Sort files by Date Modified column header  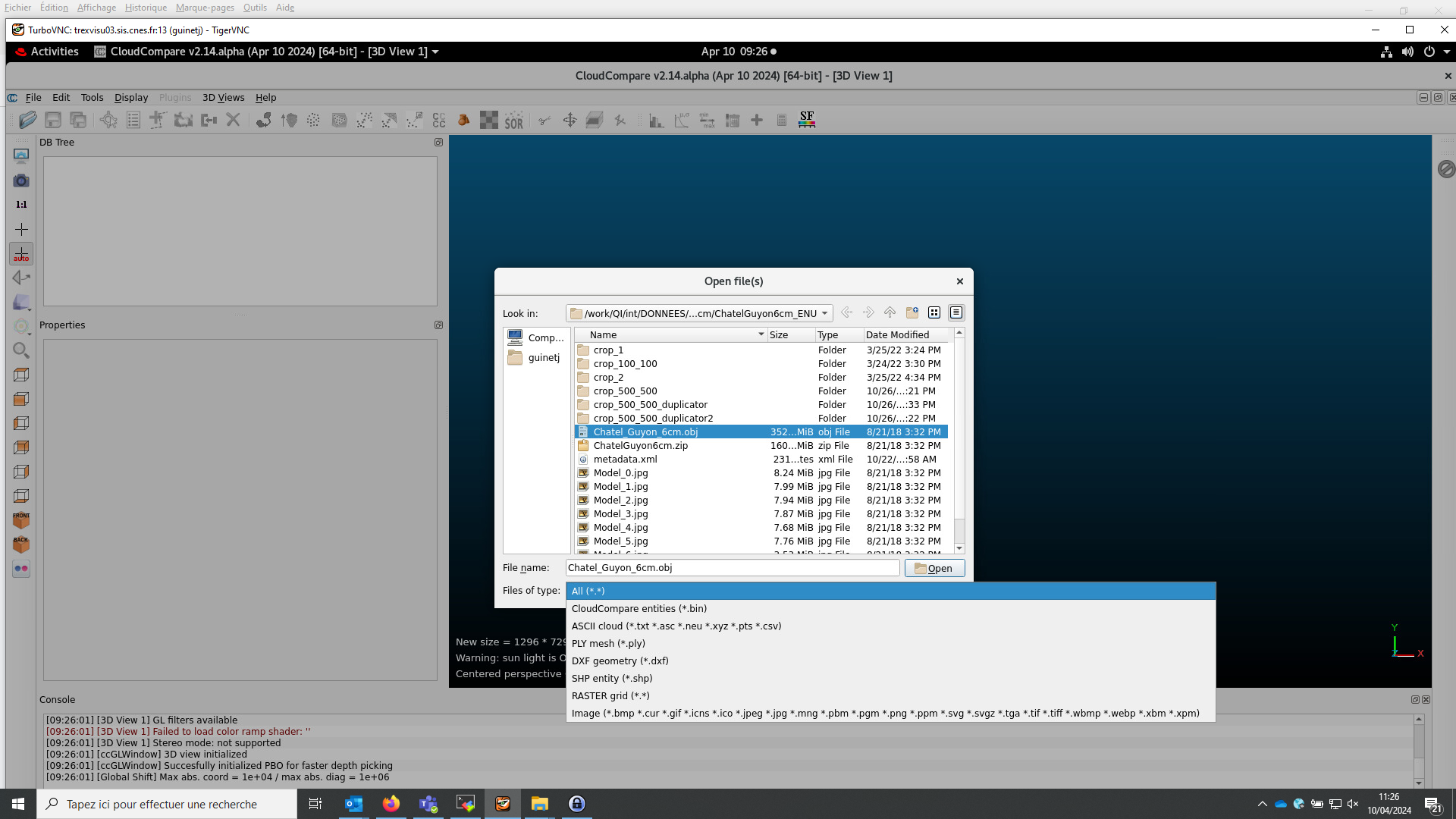tap(906, 334)
